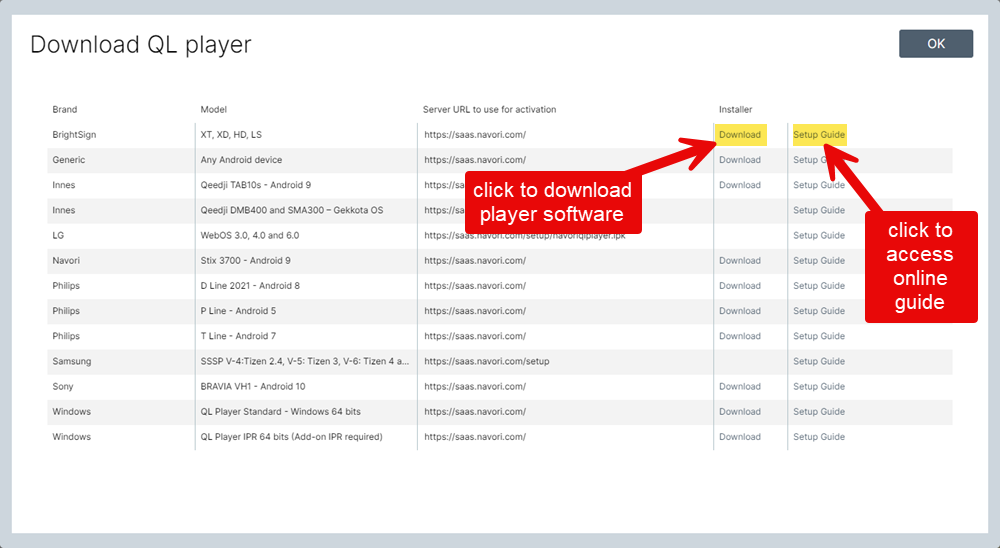Download Sony BRAVIA VH1 installer
The image size is (1000, 548).
(740, 387)
